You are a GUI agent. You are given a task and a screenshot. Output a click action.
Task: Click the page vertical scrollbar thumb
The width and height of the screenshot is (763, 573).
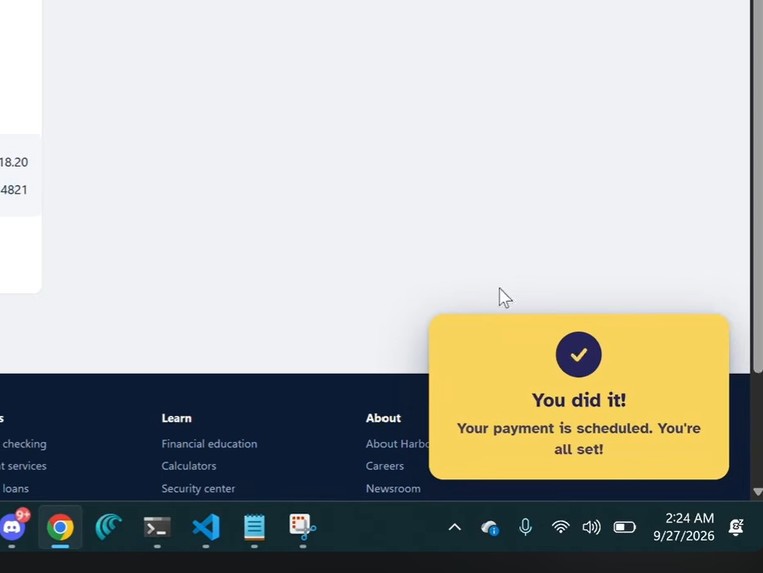point(758,187)
